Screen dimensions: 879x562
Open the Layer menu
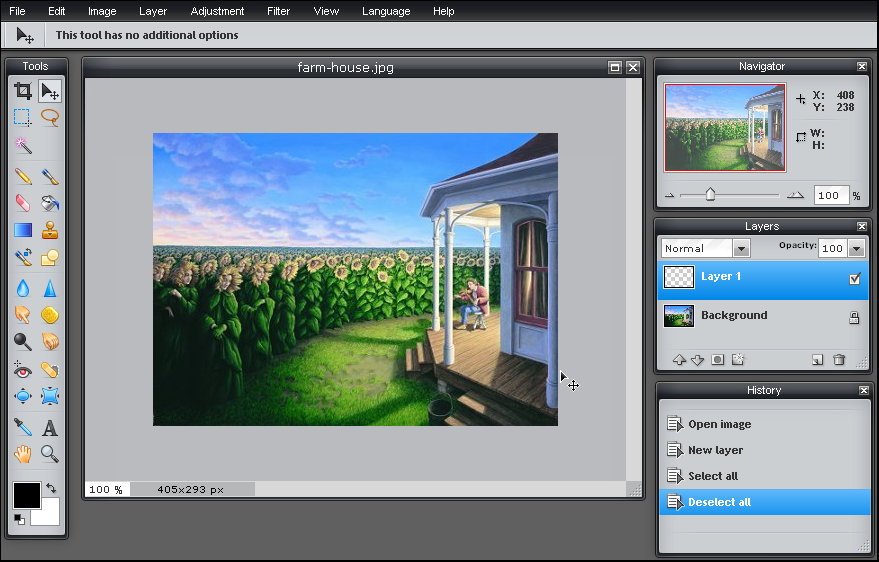coord(153,11)
